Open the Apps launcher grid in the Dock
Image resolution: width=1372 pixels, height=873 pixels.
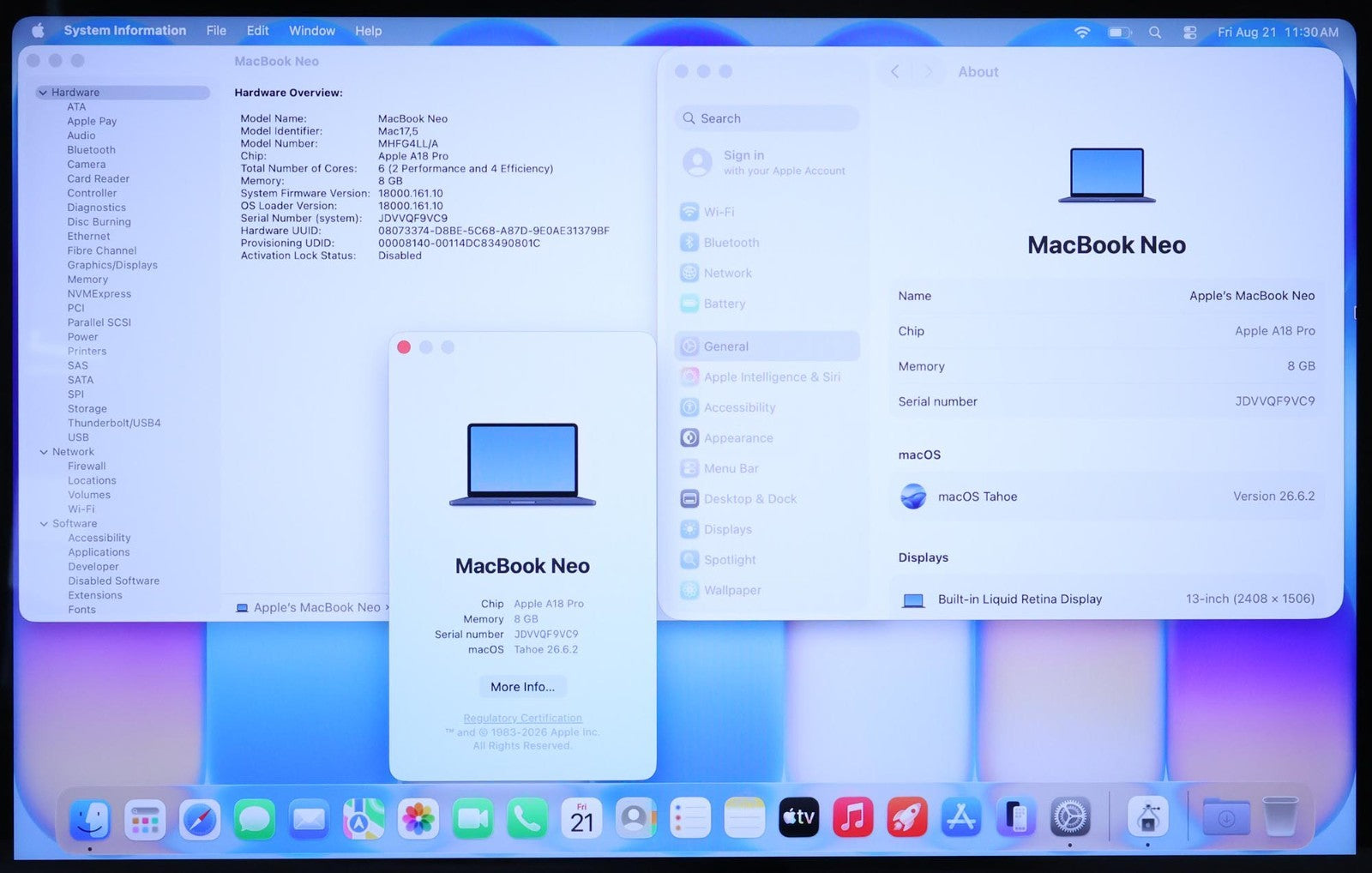145,819
